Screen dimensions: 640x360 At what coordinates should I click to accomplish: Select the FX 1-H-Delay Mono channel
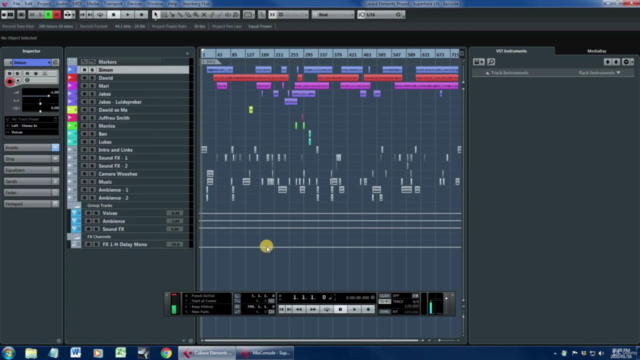[125, 244]
